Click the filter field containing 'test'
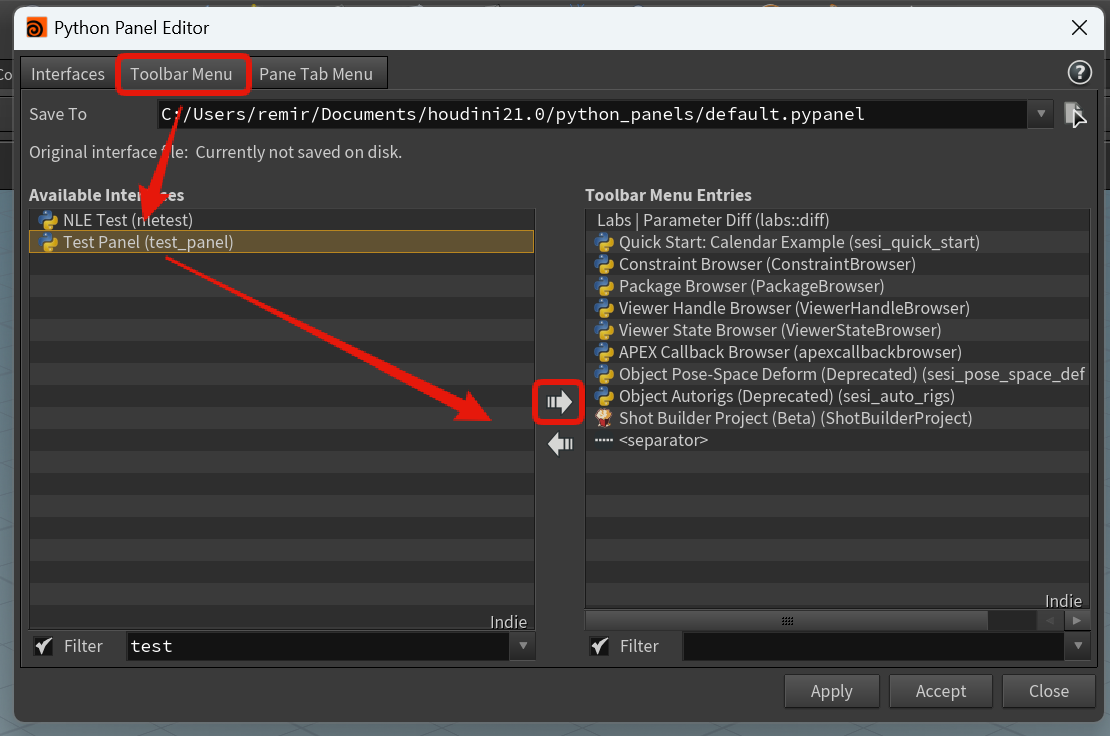 click(318, 646)
